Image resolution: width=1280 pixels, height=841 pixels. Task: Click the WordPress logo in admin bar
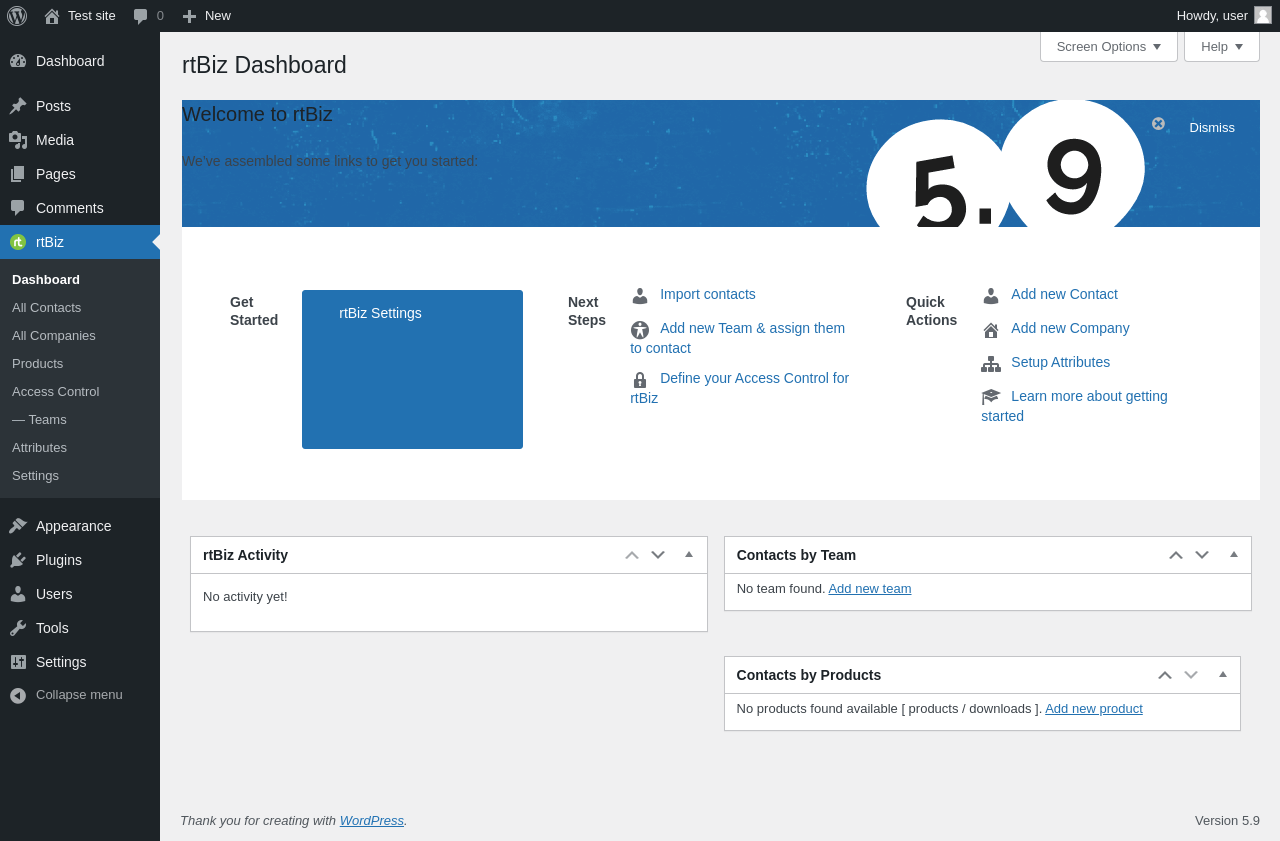coord(17,16)
